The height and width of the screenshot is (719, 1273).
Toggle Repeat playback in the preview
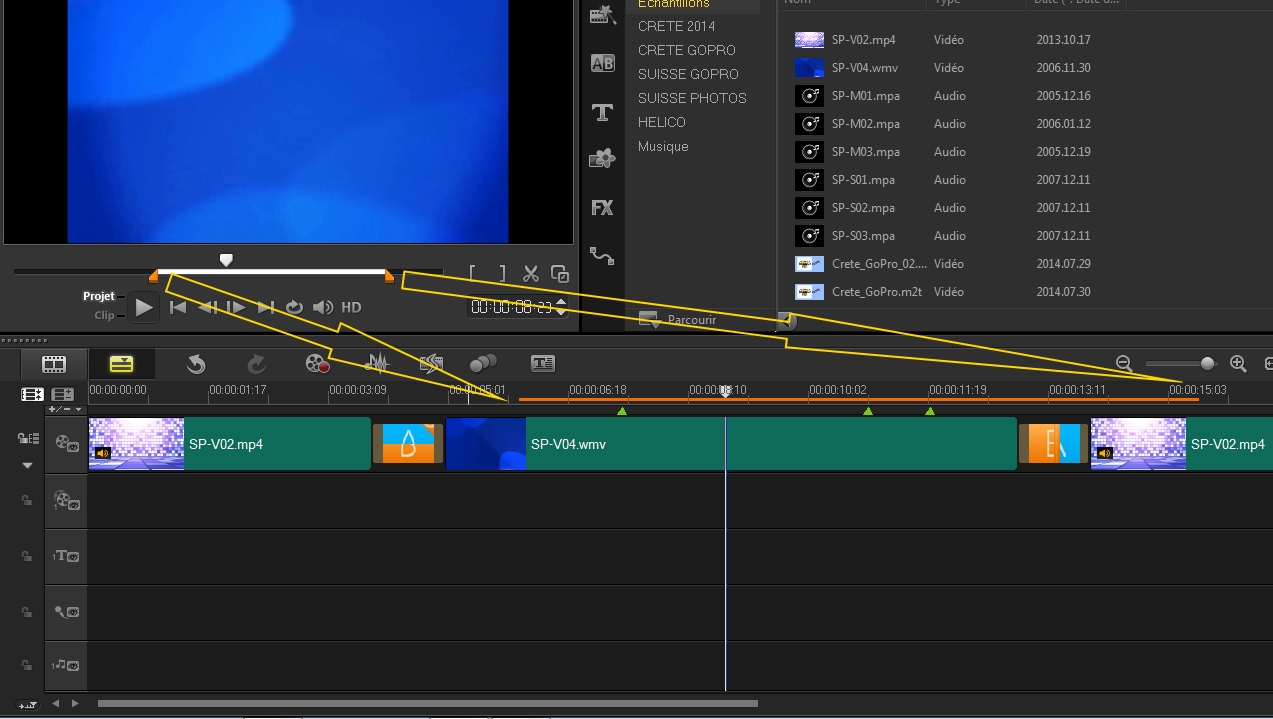(x=294, y=308)
